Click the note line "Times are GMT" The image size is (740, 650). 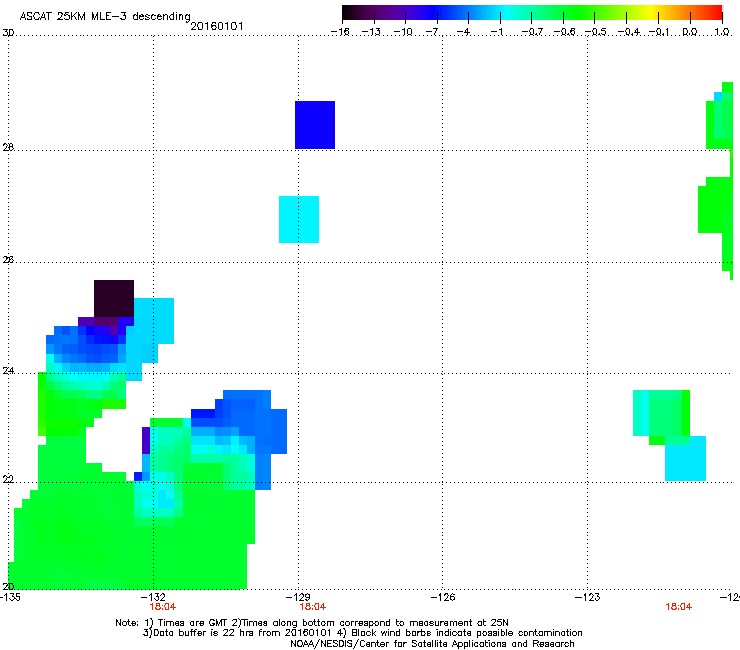(193, 623)
